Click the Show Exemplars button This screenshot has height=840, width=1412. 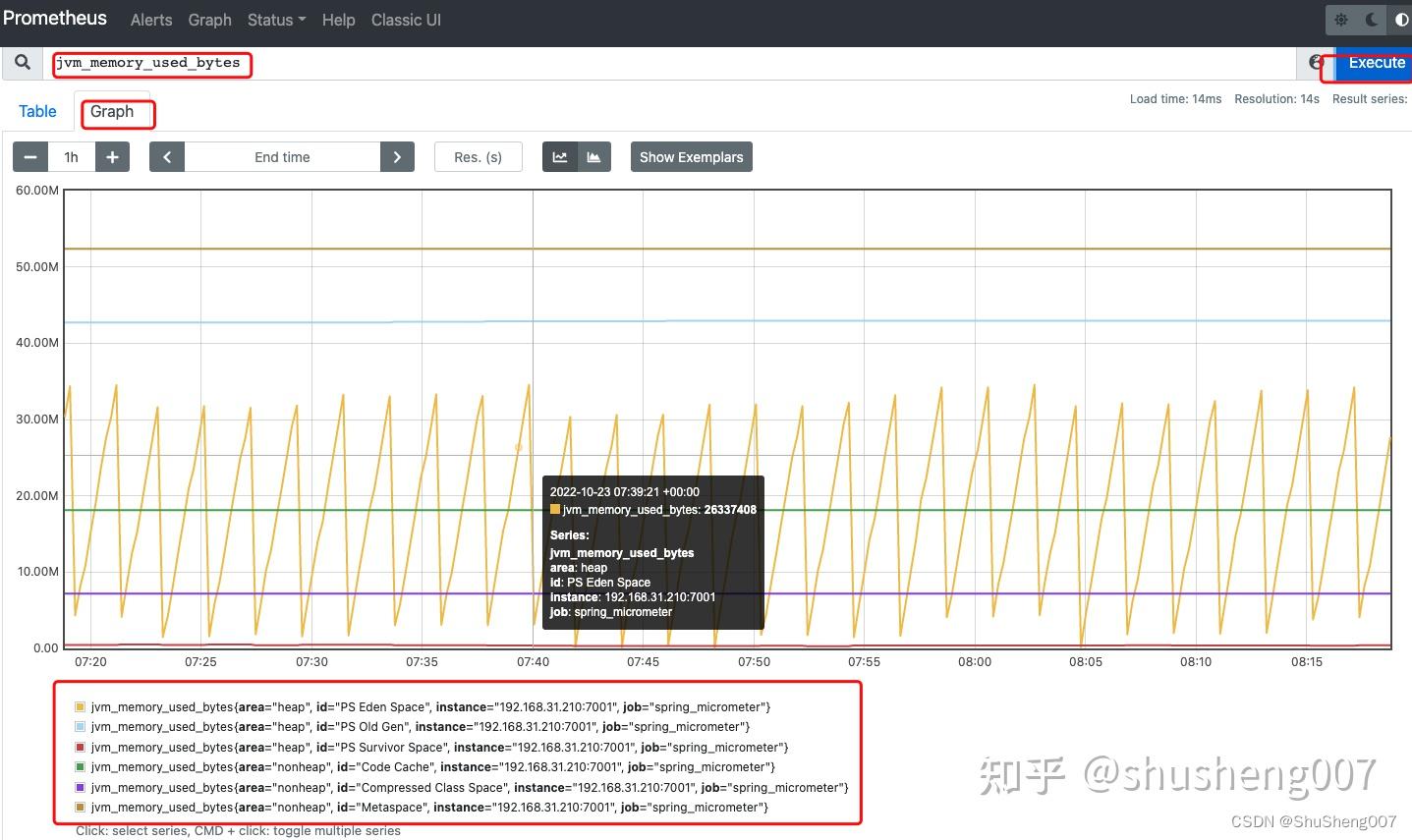pos(691,156)
